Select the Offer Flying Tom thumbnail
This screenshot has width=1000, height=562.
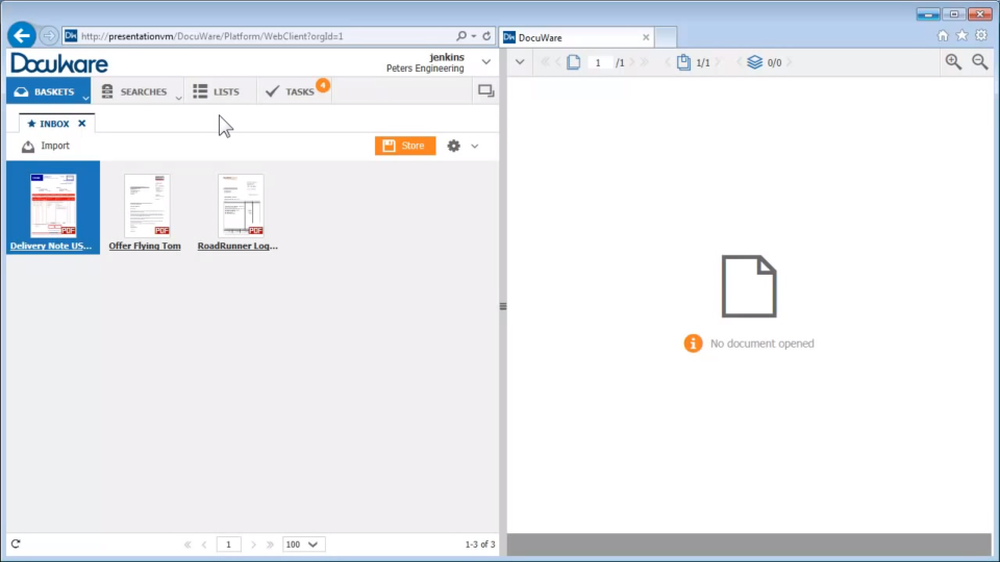click(x=147, y=205)
